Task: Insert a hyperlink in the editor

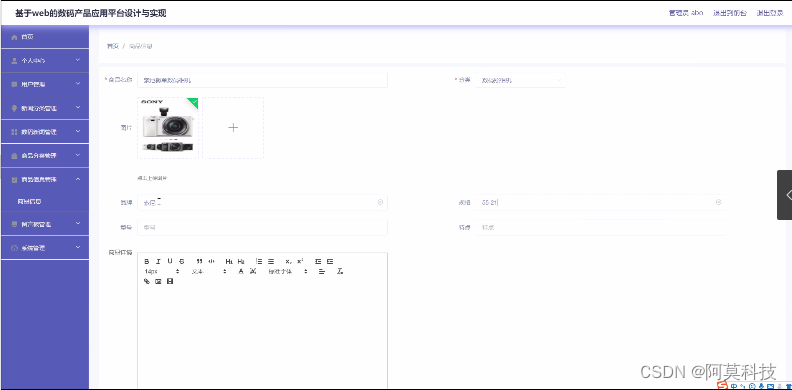Action: coord(147,281)
